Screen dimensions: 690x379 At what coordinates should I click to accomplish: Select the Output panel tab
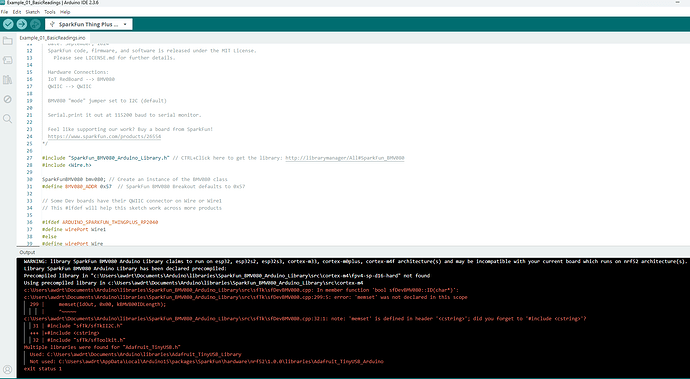27,252
